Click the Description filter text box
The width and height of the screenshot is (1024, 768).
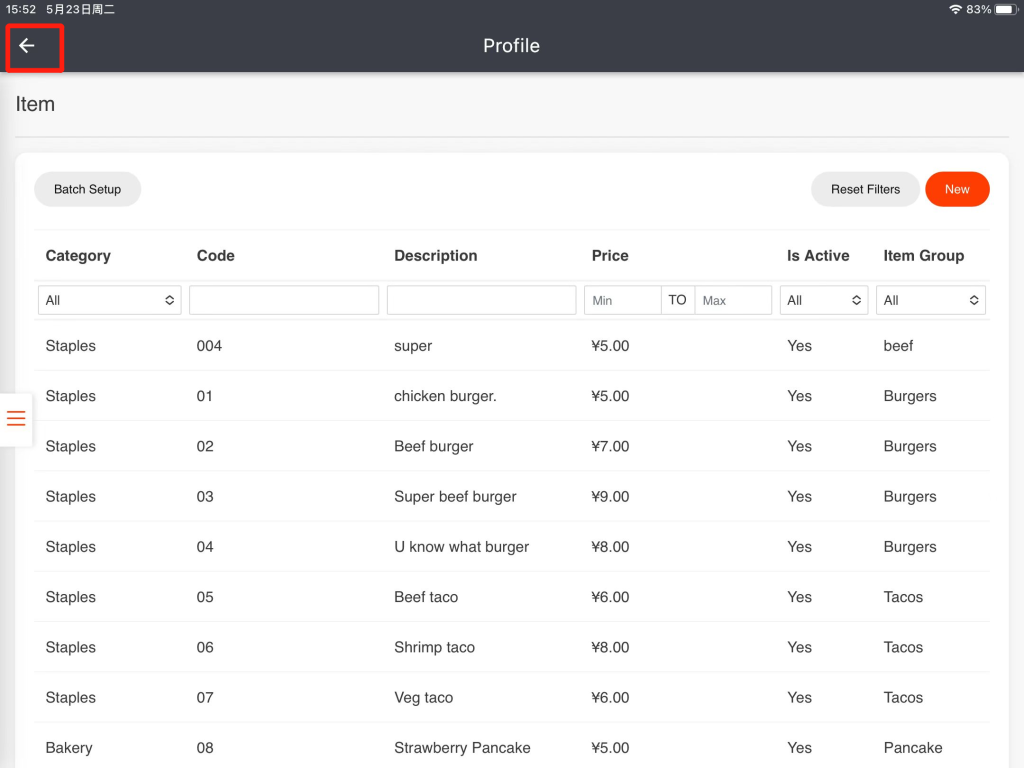coord(481,300)
